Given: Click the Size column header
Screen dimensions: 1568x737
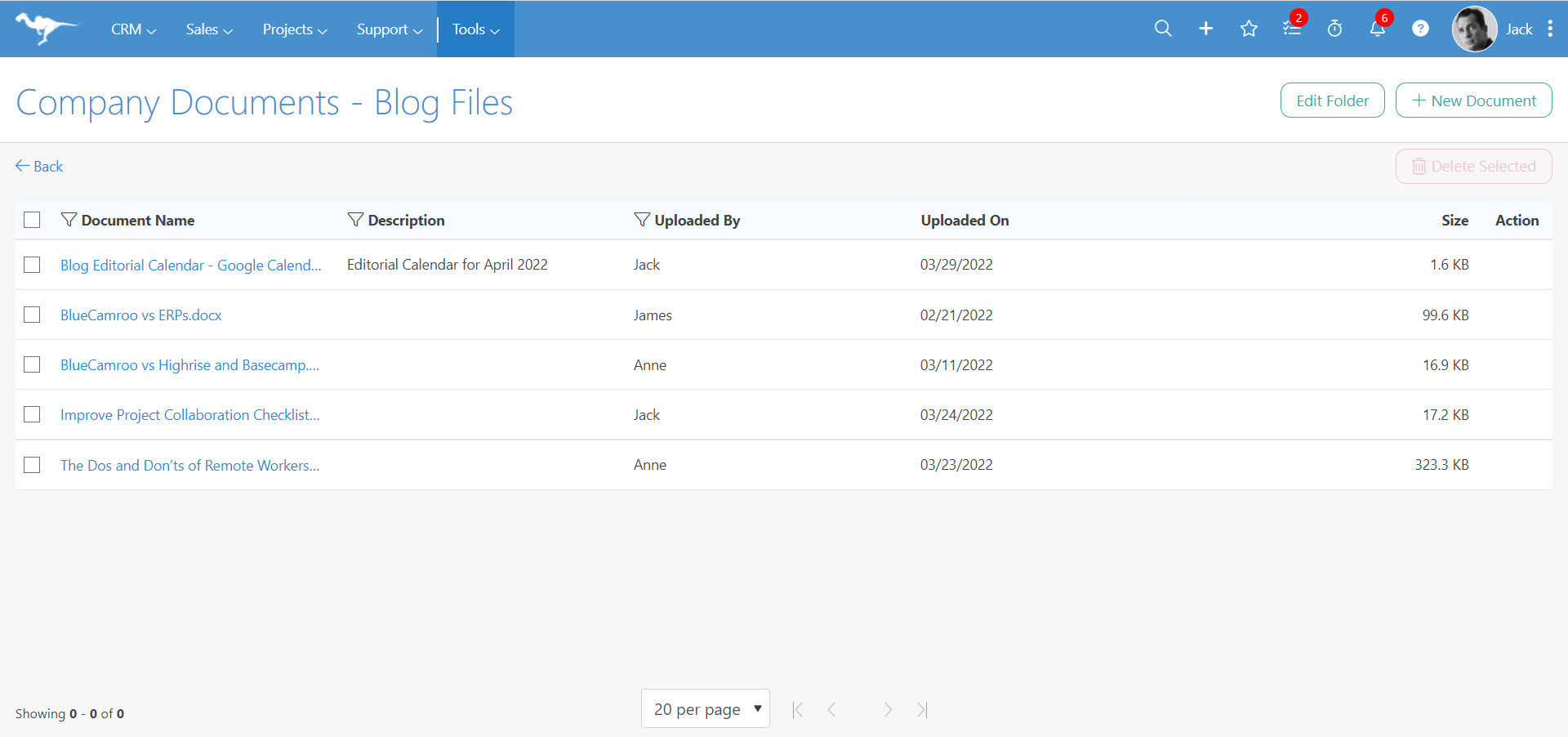Looking at the screenshot, I should [1454, 220].
